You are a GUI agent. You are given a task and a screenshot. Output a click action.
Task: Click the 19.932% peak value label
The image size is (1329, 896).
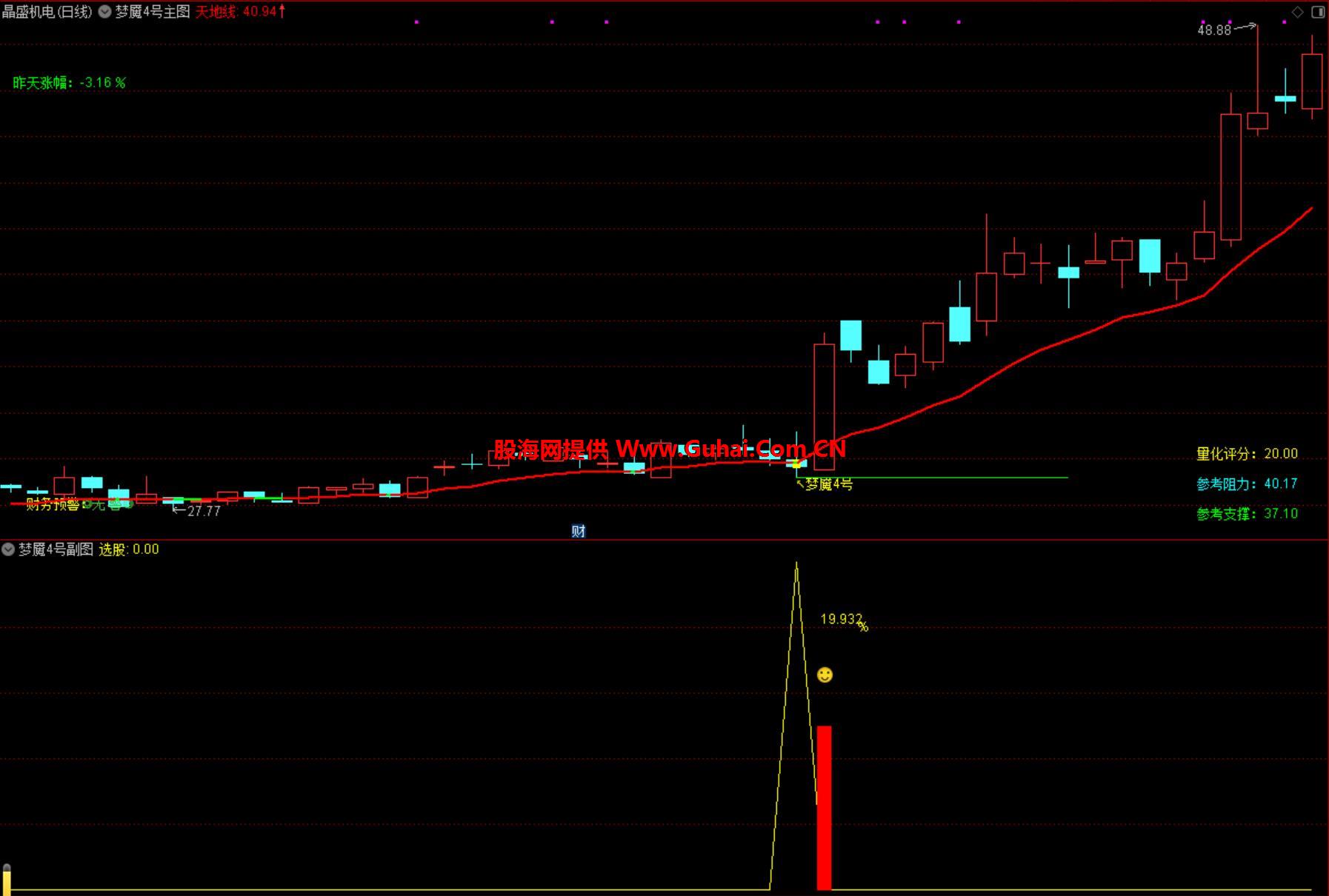click(x=843, y=620)
